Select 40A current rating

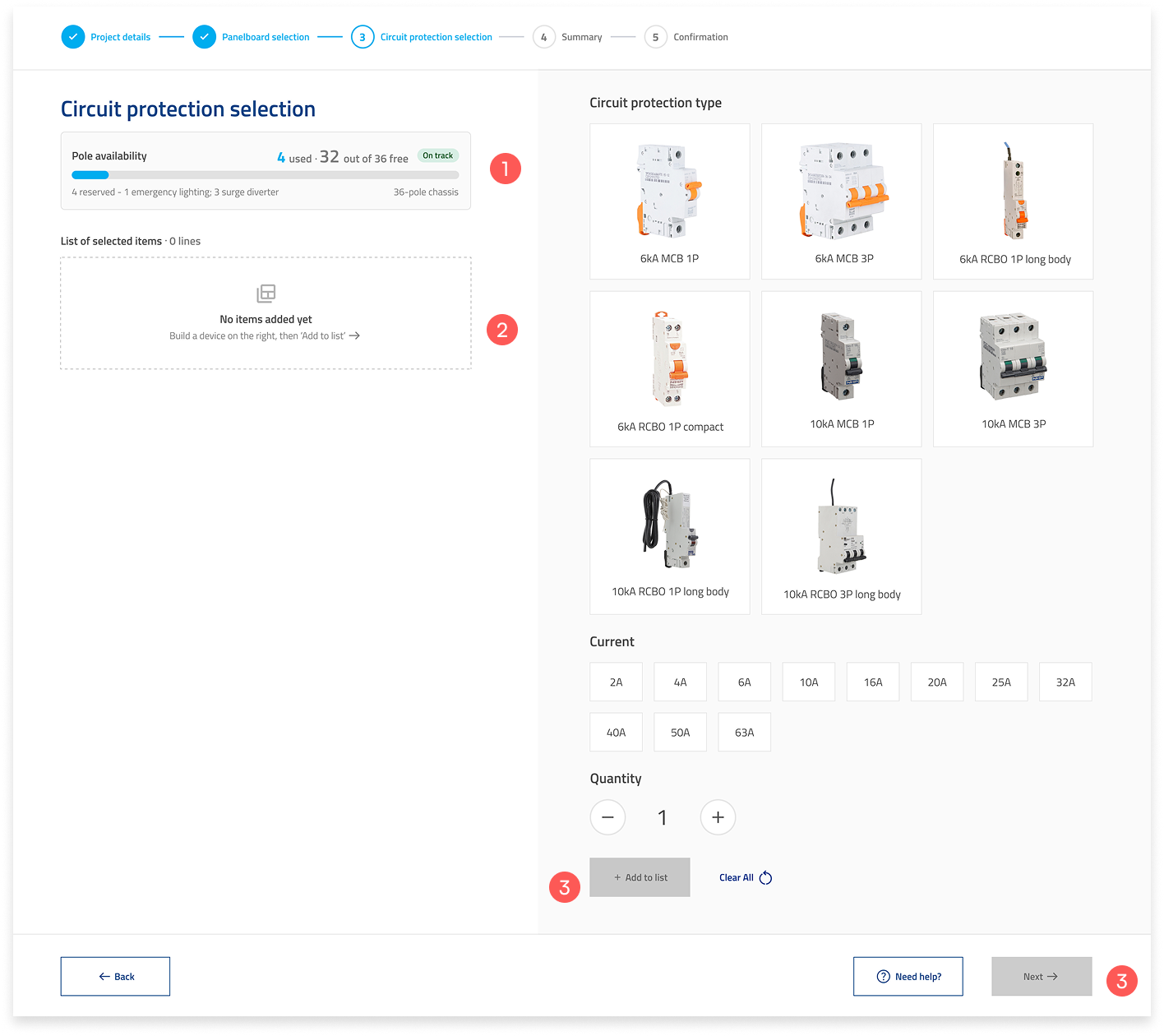click(x=617, y=732)
